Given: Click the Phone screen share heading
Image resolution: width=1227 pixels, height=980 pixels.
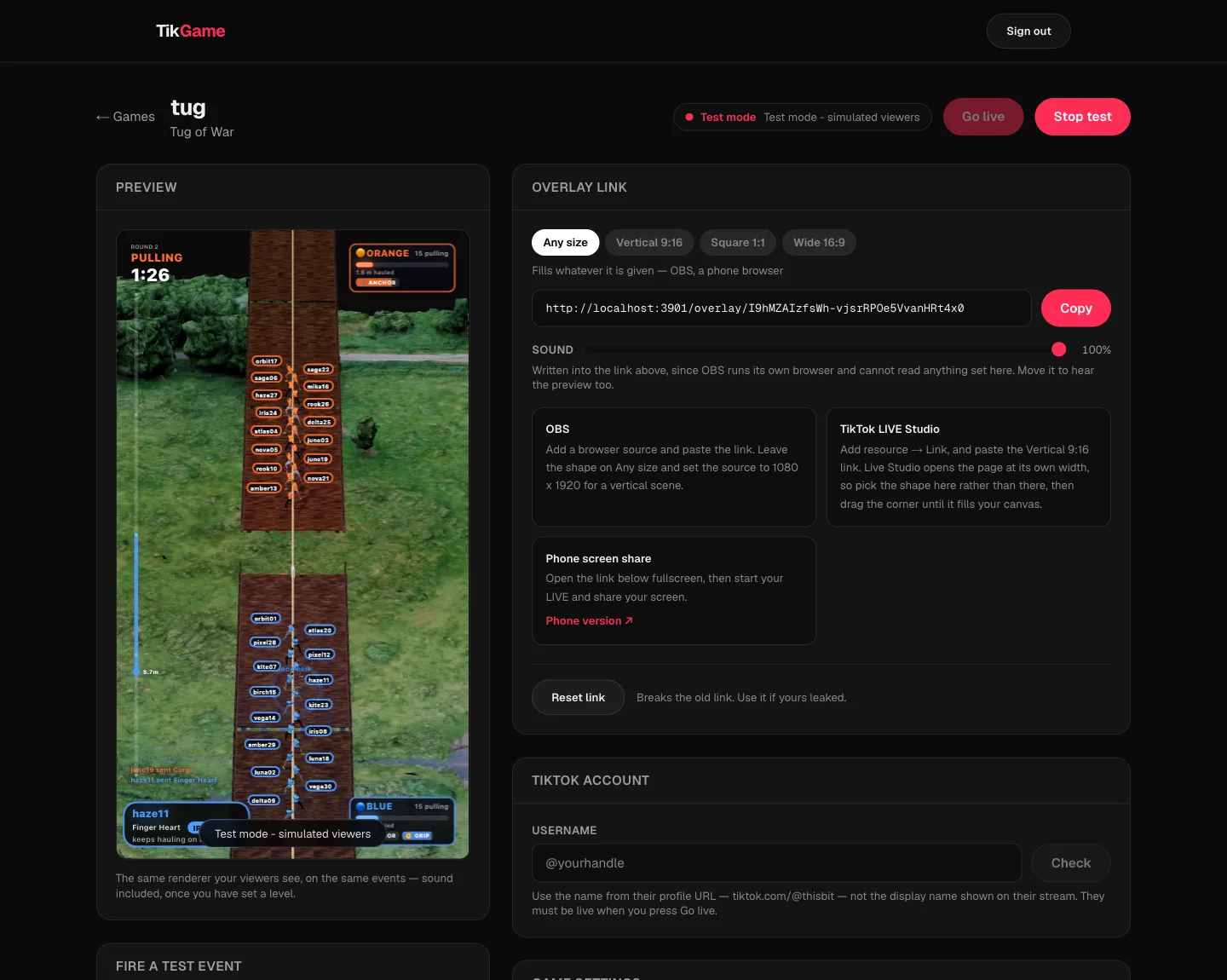Looking at the screenshot, I should 598,558.
